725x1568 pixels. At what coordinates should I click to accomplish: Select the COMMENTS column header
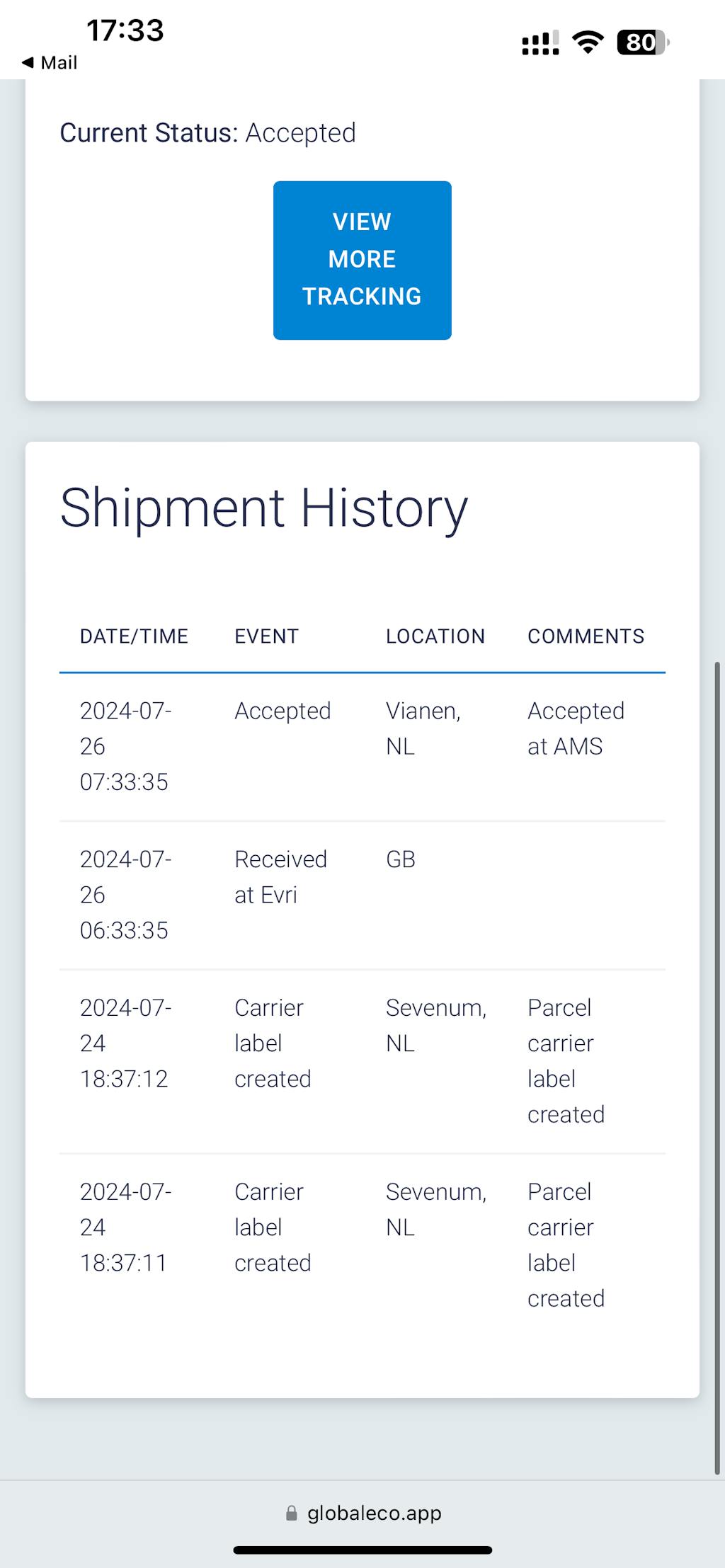(586, 636)
